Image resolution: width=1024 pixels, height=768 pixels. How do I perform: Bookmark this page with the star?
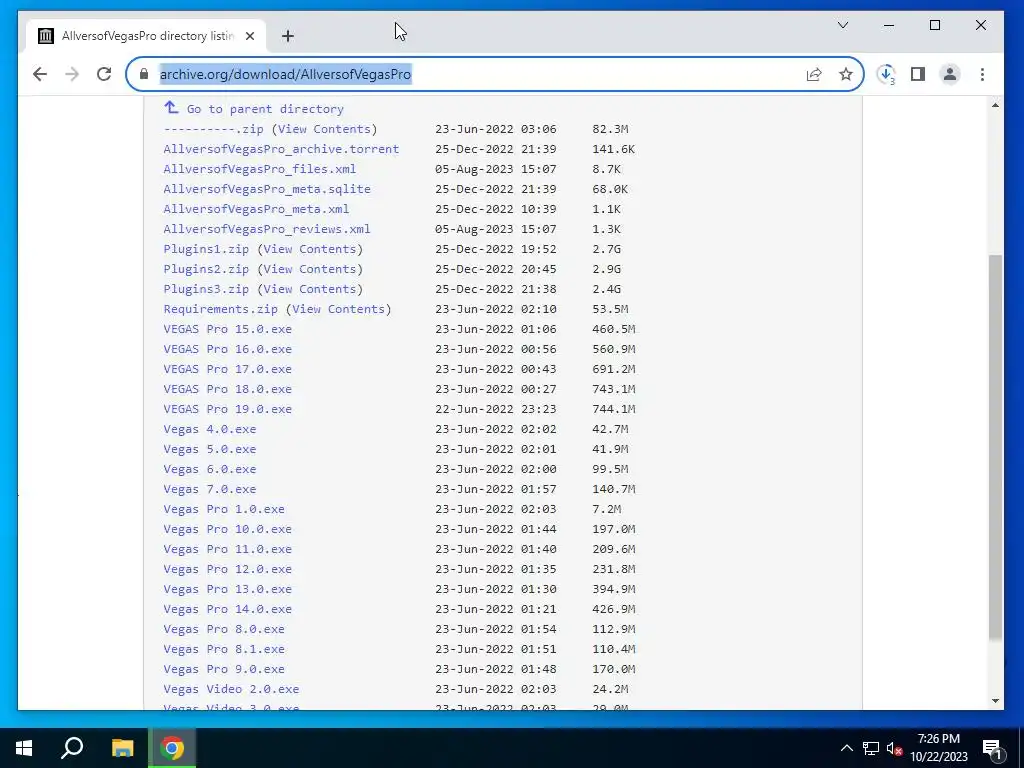[846, 74]
